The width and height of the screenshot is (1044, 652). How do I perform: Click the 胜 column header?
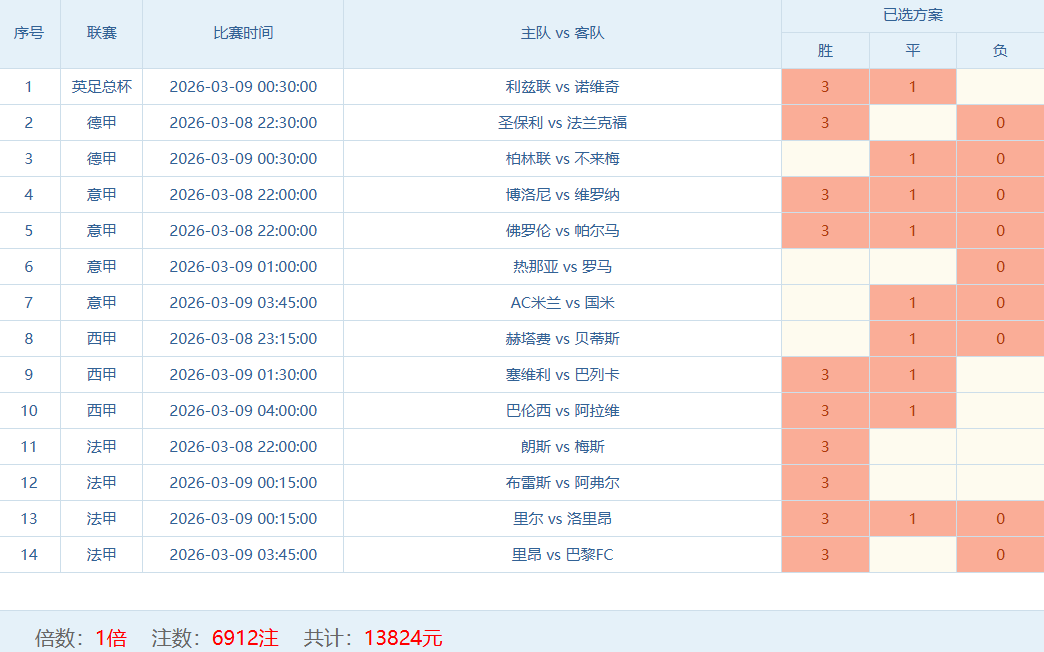point(825,51)
